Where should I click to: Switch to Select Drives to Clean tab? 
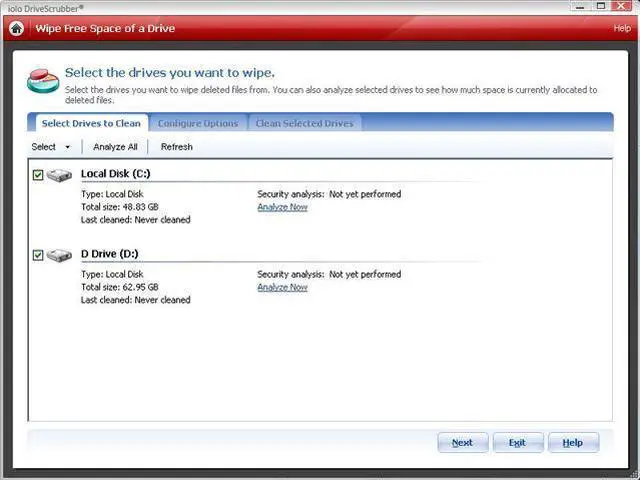tap(91, 123)
